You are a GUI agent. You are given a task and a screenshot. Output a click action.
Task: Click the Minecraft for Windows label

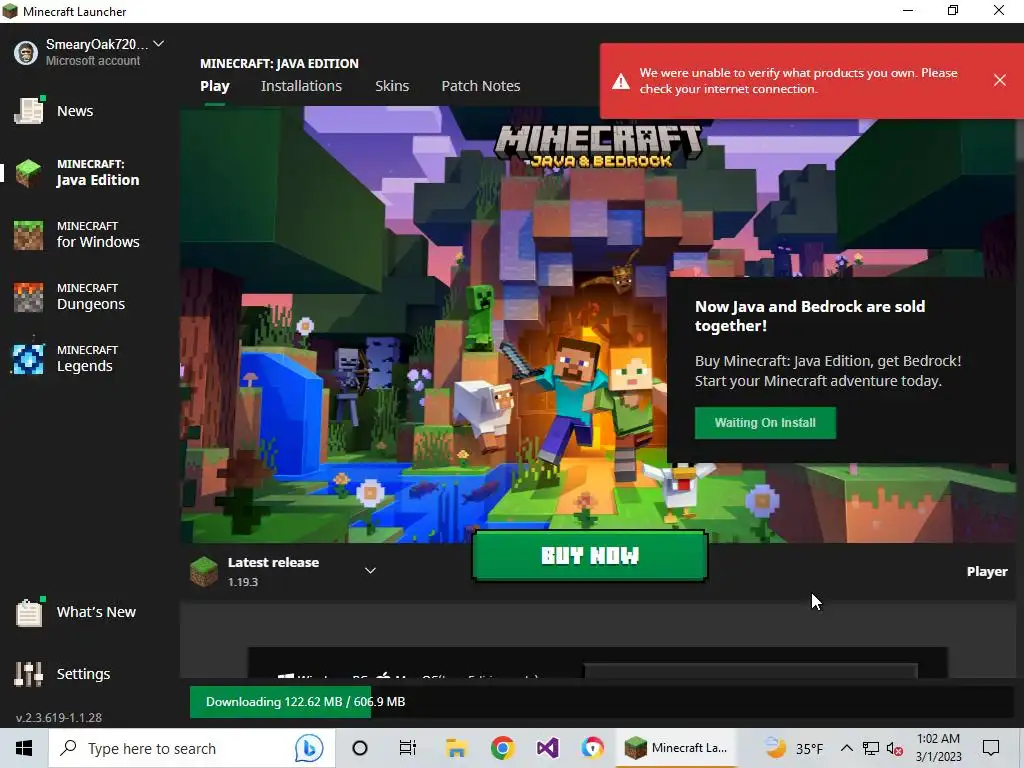click(x=98, y=235)
